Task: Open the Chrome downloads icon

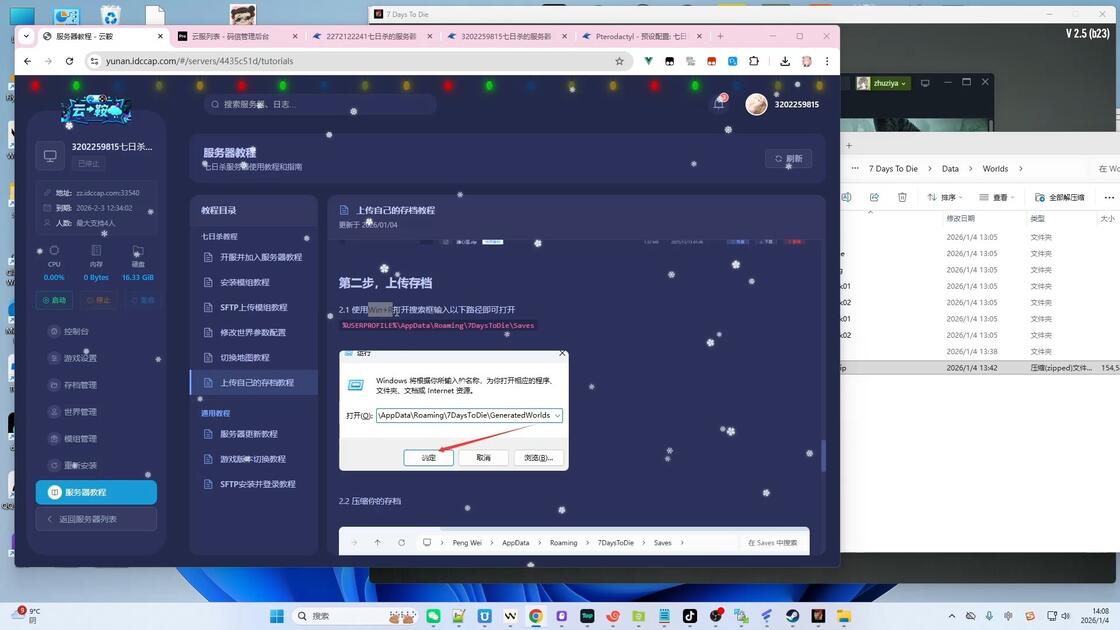Action: pos(784,61)
